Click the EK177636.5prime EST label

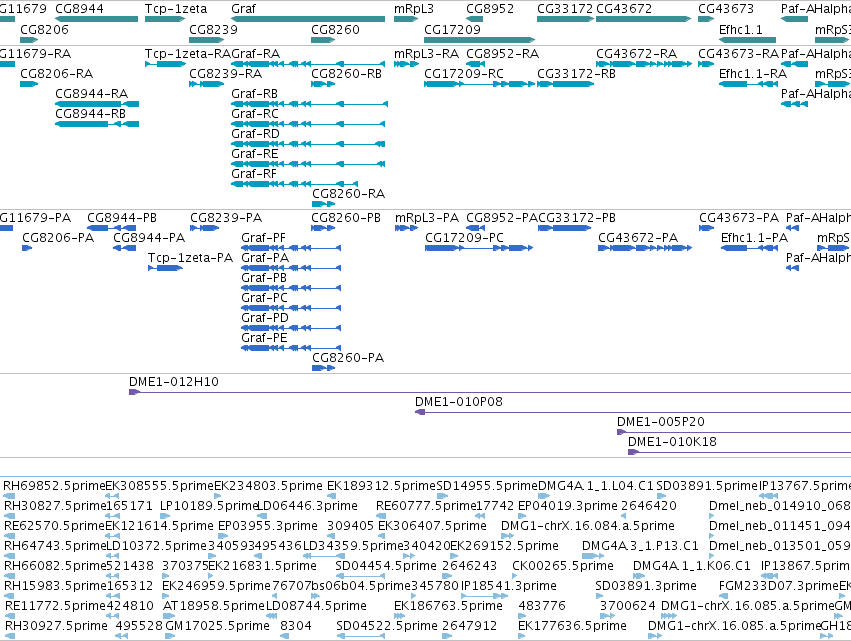pos(572,626)
